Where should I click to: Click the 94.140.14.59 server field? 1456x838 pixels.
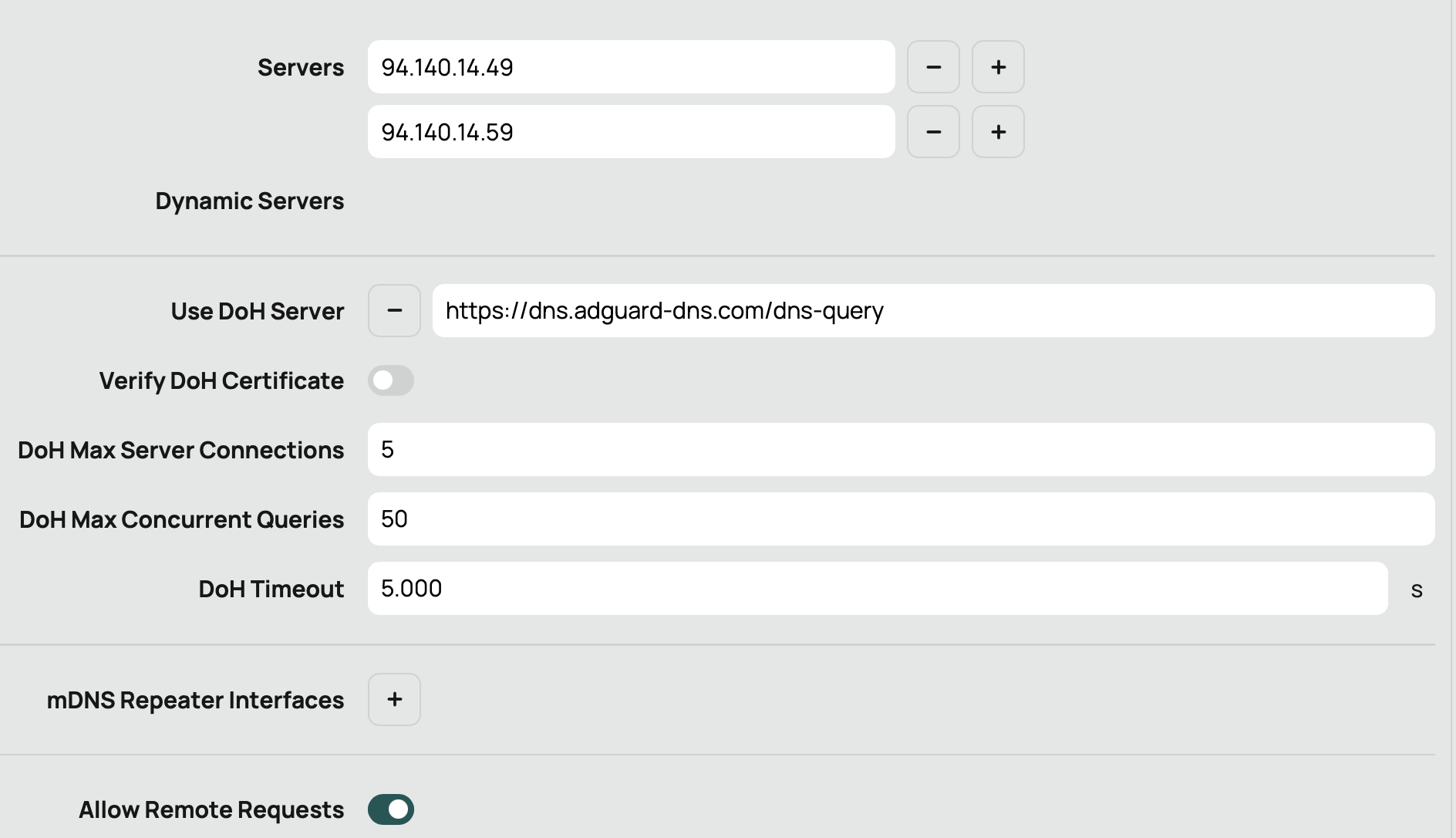point(631,132)
